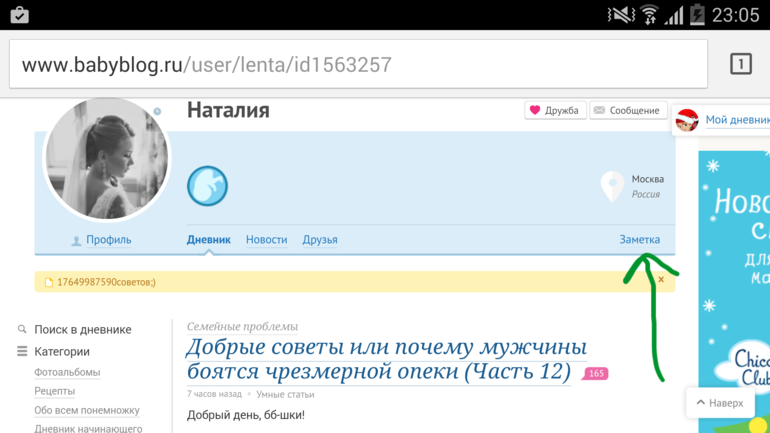Click the person icon beside Профиль
Image resolution: width=770 pixels, height=433 pixels.
click(x=76, y=241)
